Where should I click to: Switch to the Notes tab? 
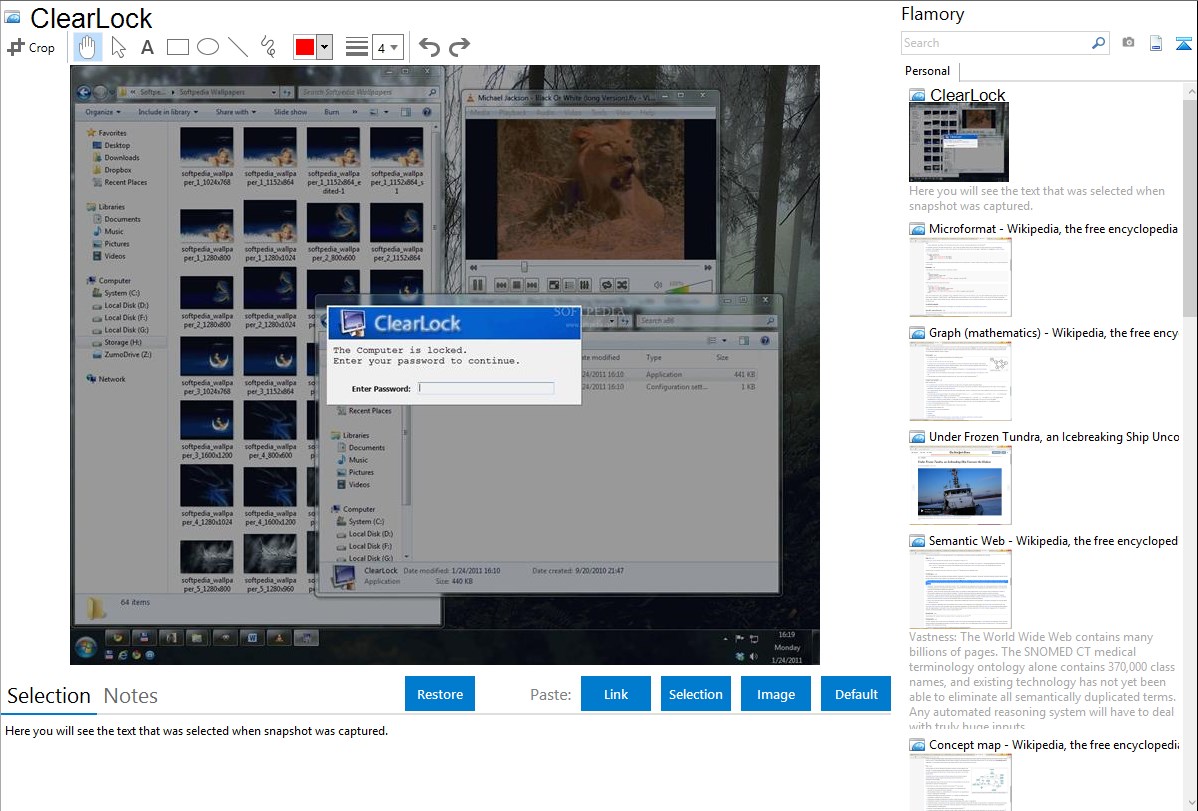pos(131,696)
